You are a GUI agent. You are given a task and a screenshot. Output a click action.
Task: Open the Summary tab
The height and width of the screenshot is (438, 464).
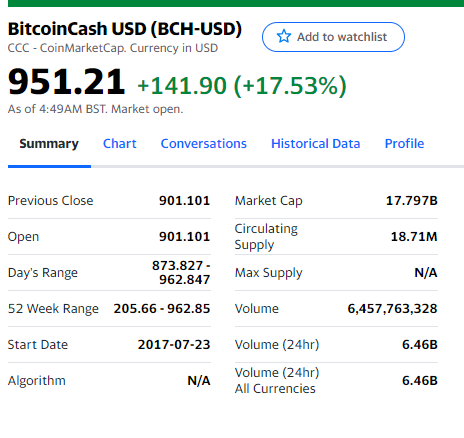(49, 144)
